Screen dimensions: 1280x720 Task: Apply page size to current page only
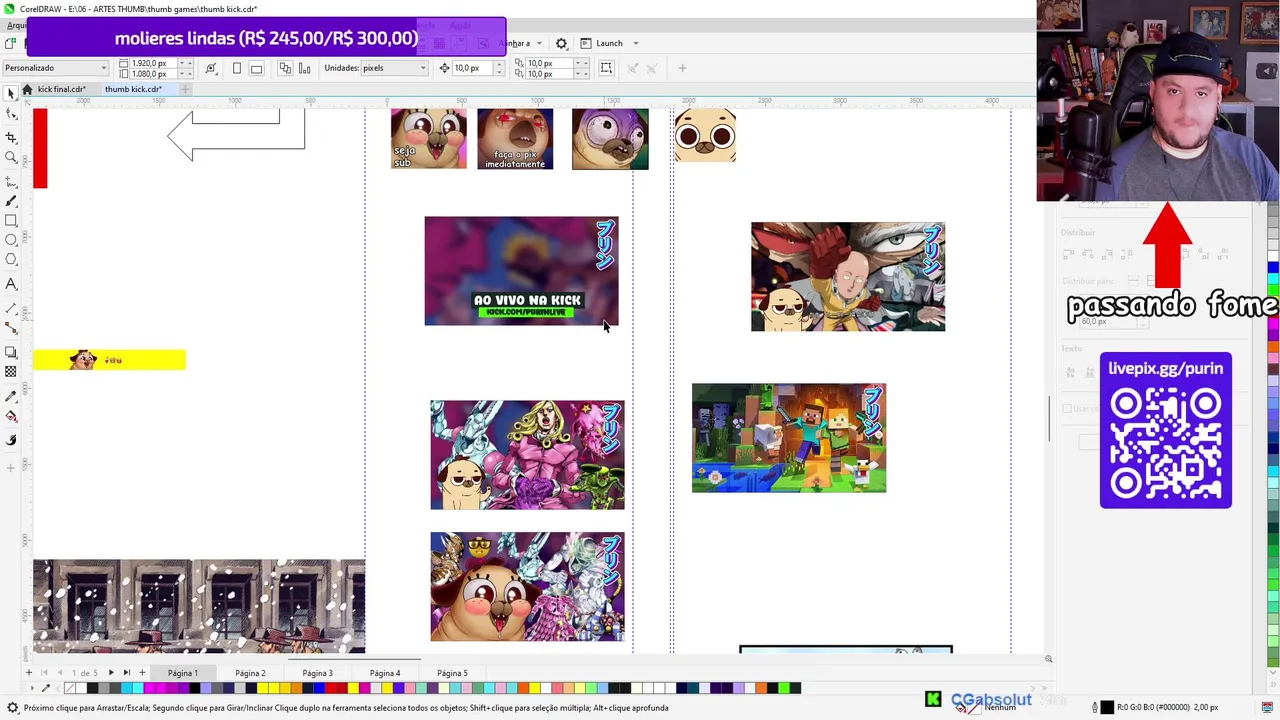coord(304,68)
